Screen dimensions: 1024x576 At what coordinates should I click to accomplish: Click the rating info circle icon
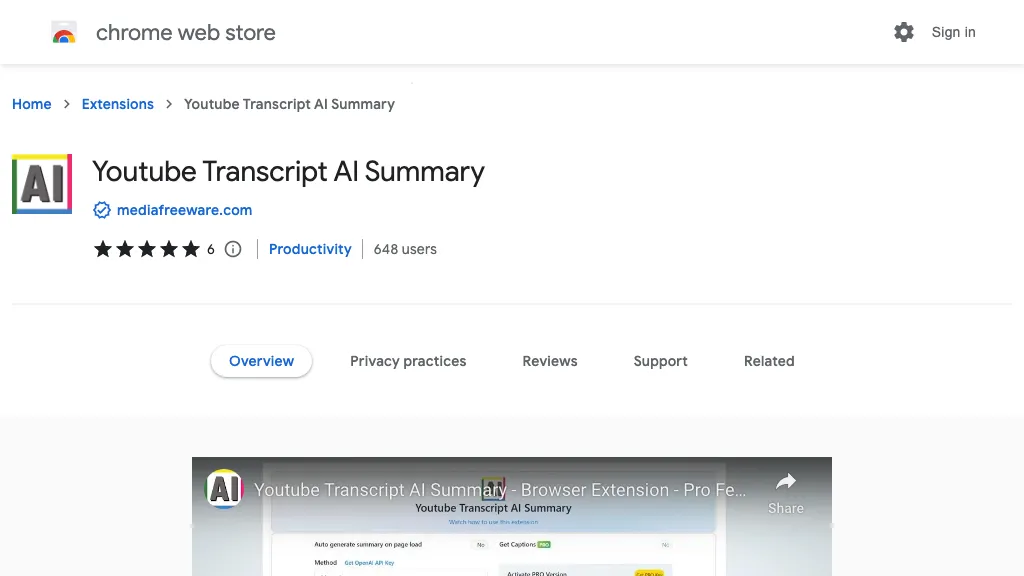[233, 249]
